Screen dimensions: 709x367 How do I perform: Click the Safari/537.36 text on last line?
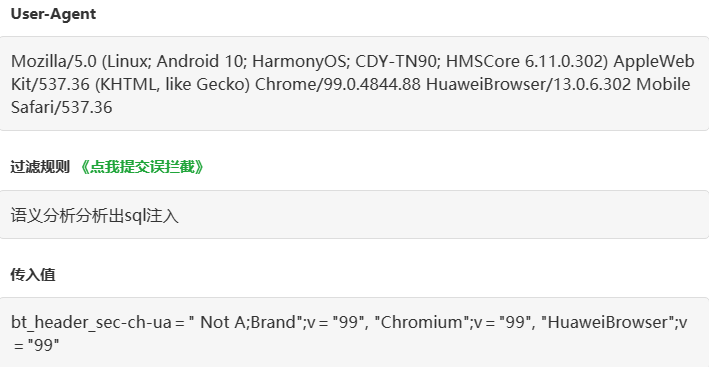click(61, 108)
